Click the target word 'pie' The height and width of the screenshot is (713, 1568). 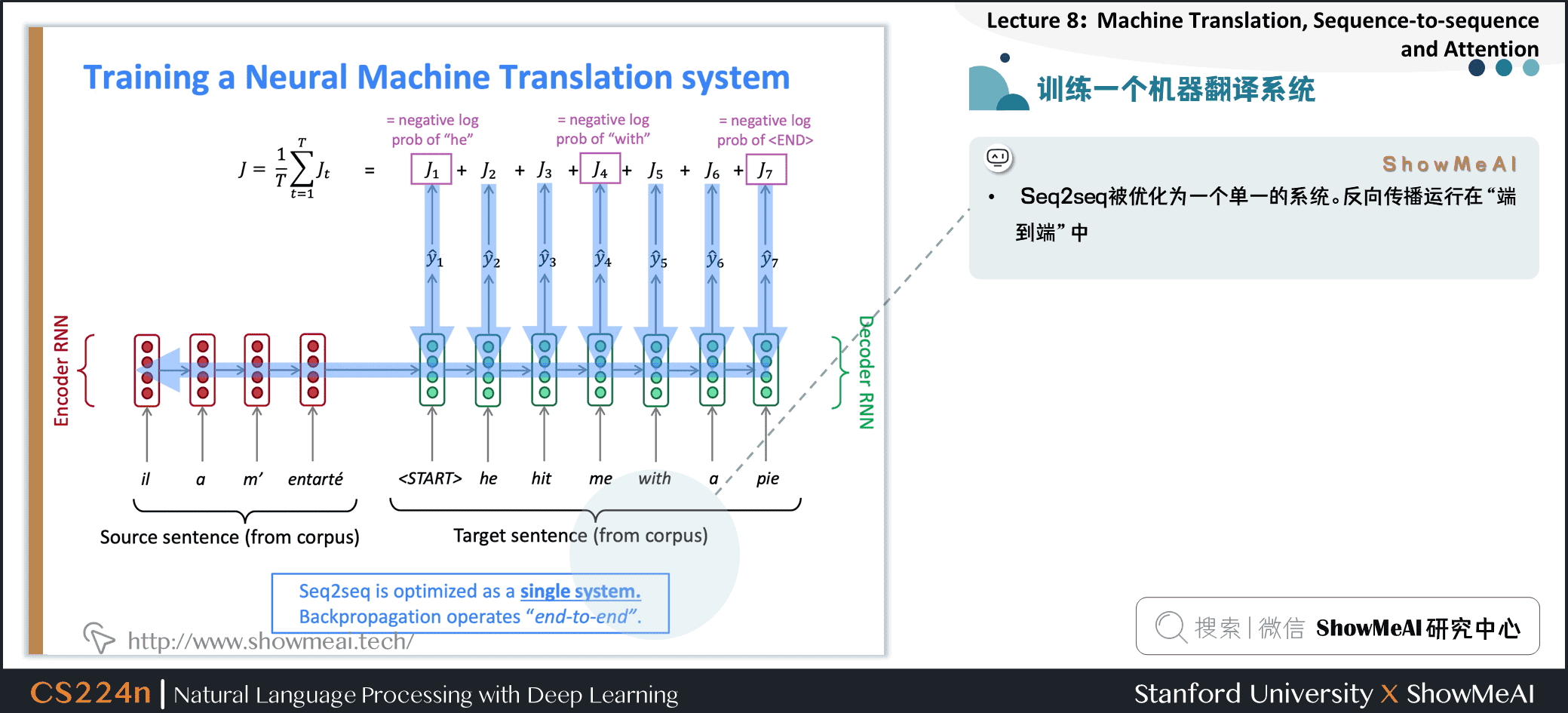point(768,479)
